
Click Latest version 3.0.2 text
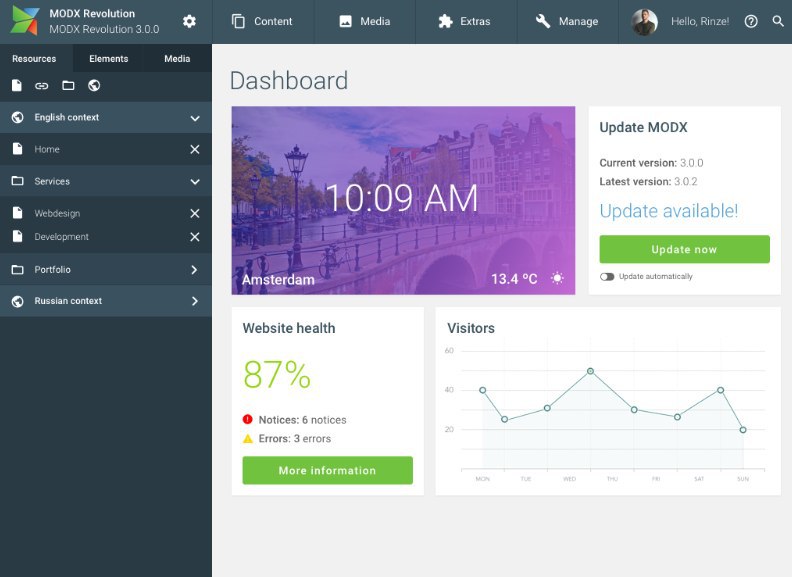(648, 181)
